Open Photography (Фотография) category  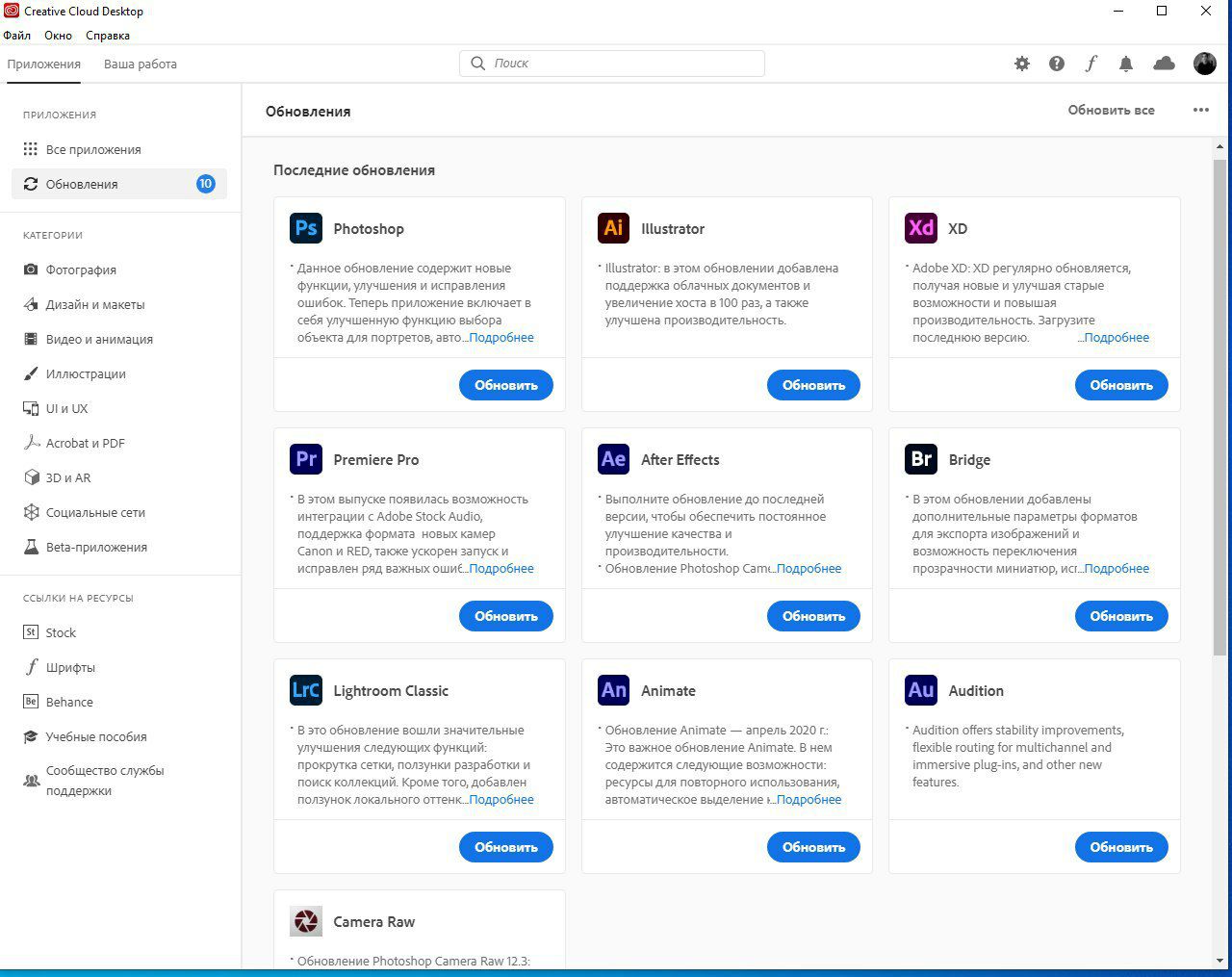coord(119,270)
